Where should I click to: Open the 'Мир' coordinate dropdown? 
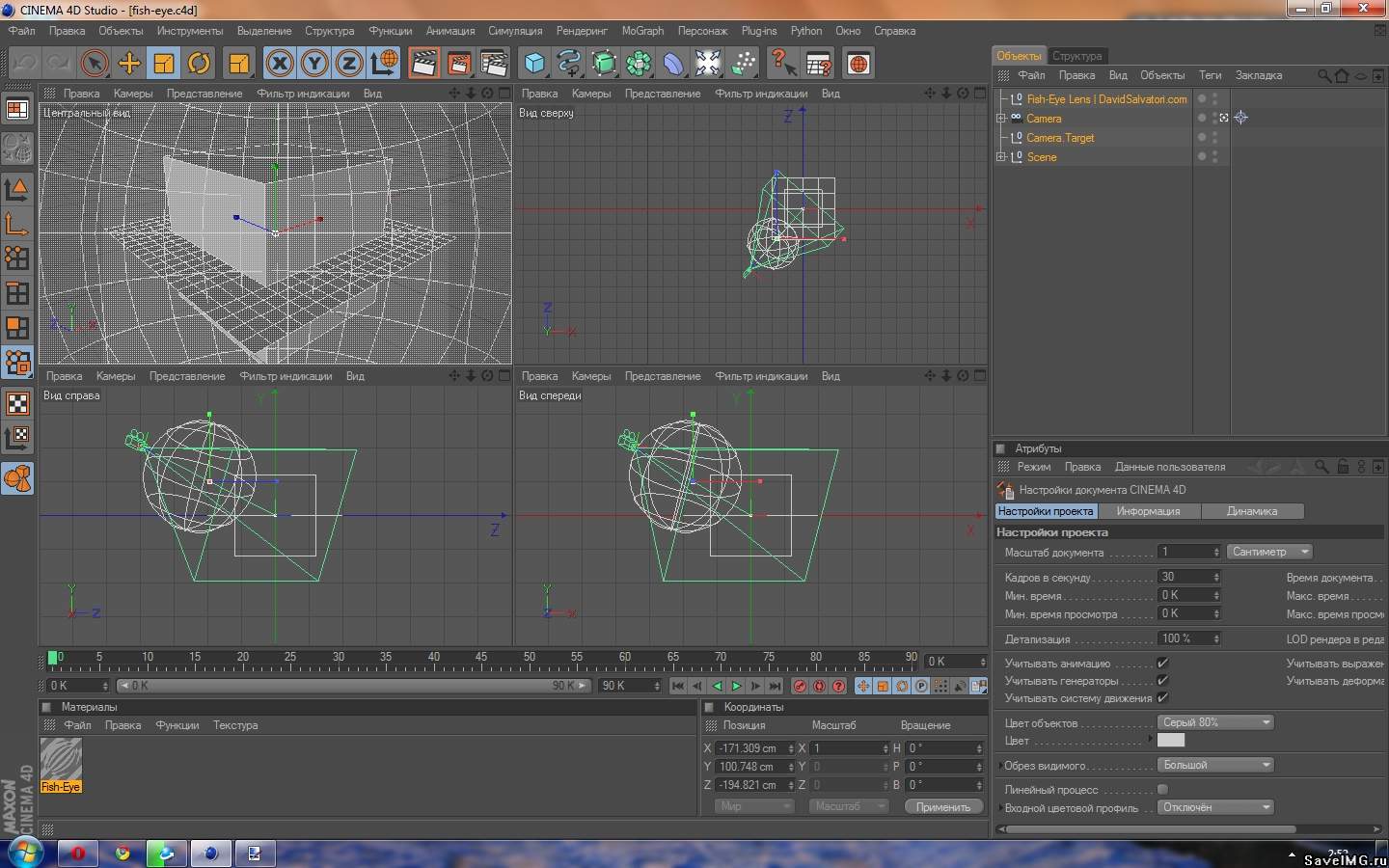(x=754, y=806)
